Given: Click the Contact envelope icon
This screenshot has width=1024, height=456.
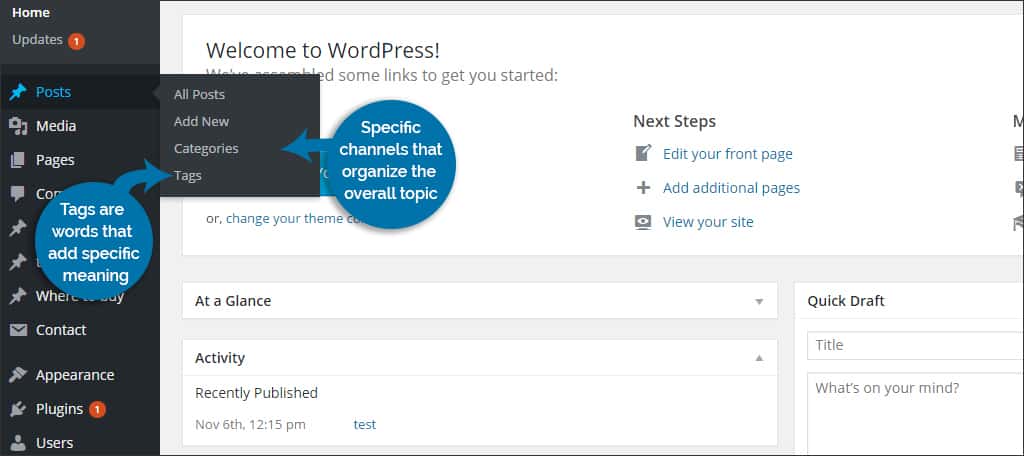Looking at the screenshot, I should point(18,330).
